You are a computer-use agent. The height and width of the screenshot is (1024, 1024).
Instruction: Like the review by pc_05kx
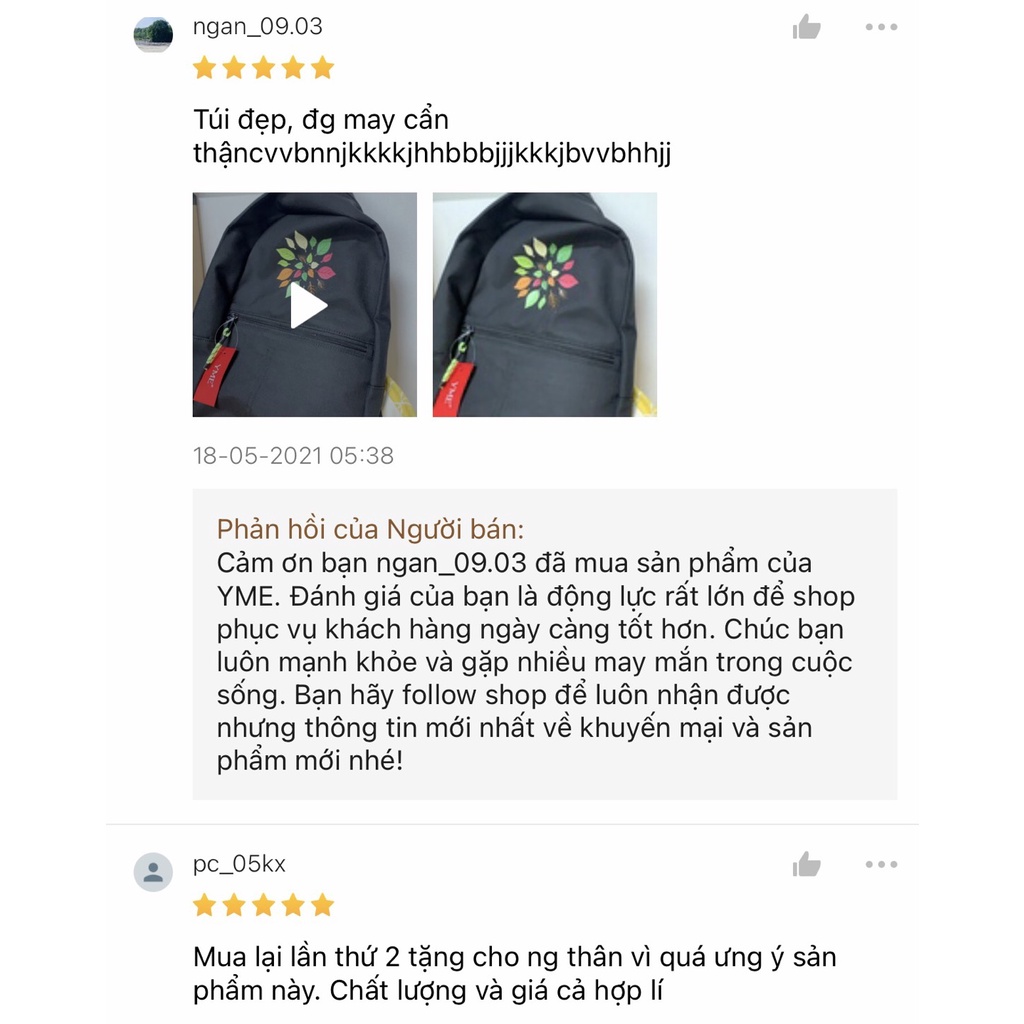[807, 865]
